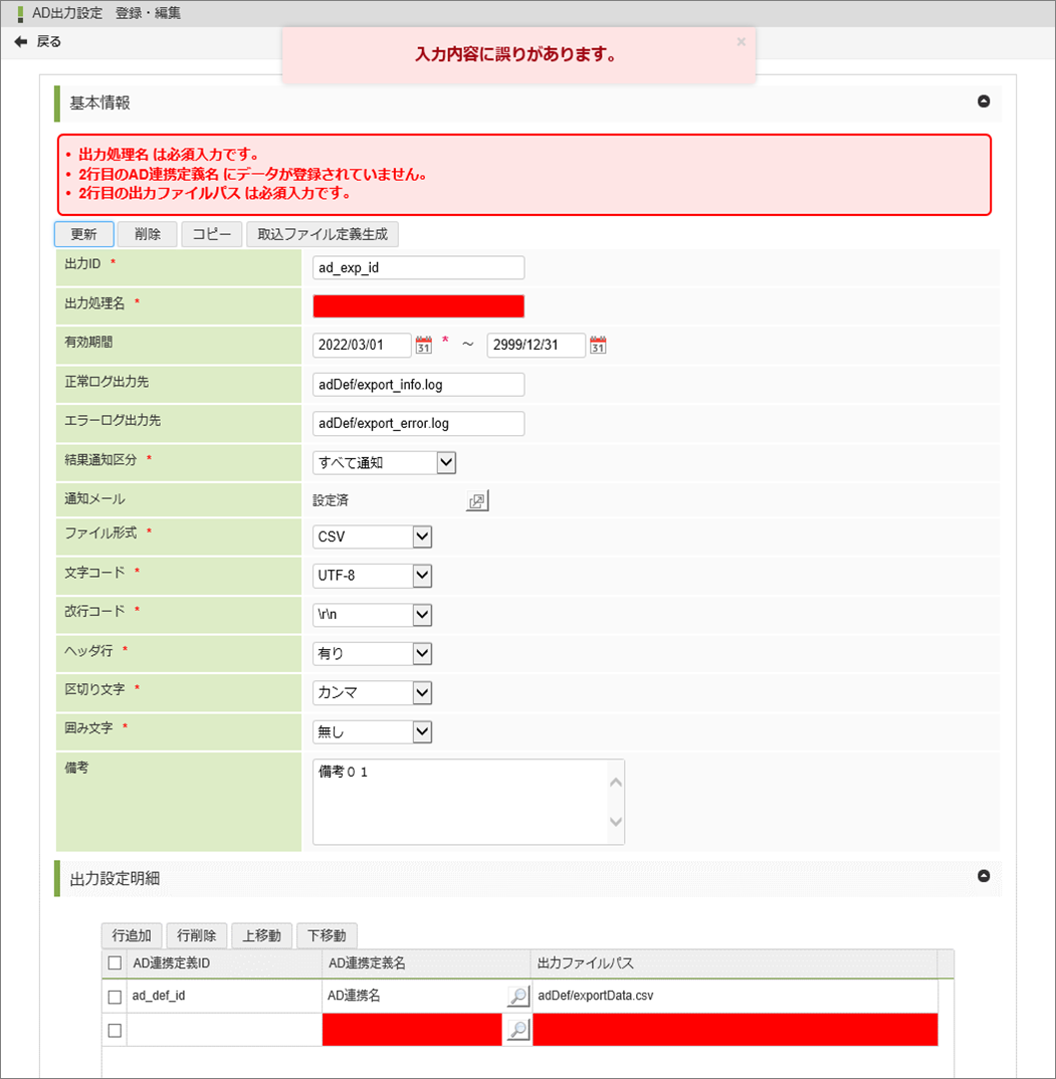Check the ad_def_id row checkbox
1056x1079 pixels.
click(115, 997)
